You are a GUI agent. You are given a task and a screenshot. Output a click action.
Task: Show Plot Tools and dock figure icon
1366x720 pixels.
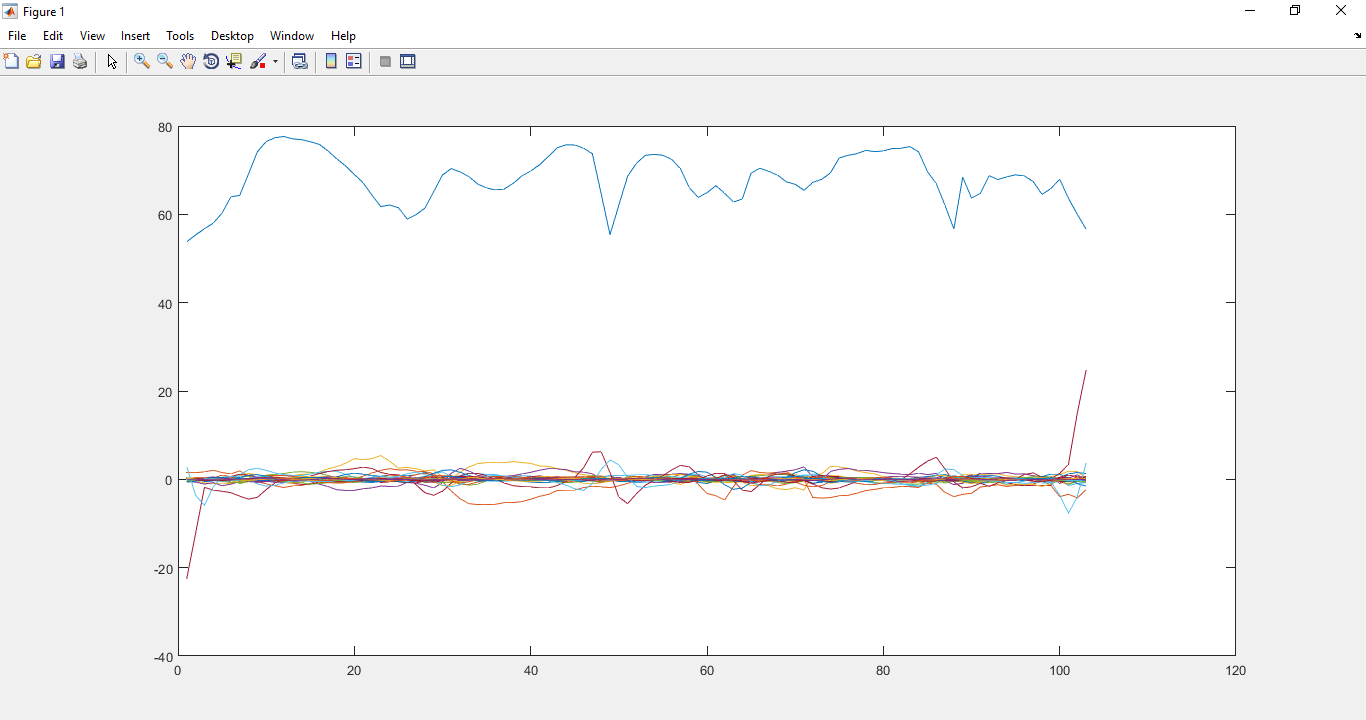[408, 61]
